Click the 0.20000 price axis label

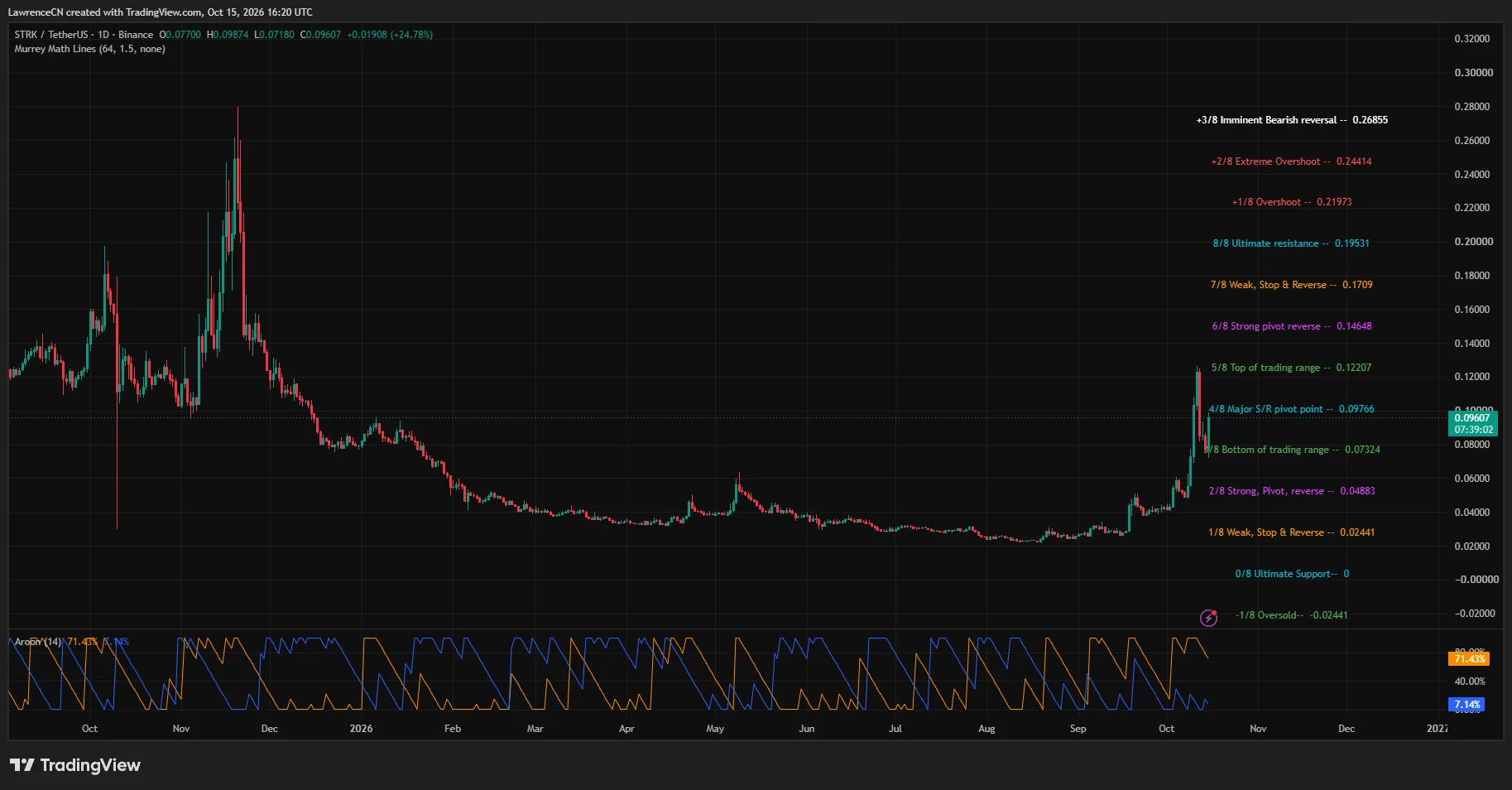1472,242
